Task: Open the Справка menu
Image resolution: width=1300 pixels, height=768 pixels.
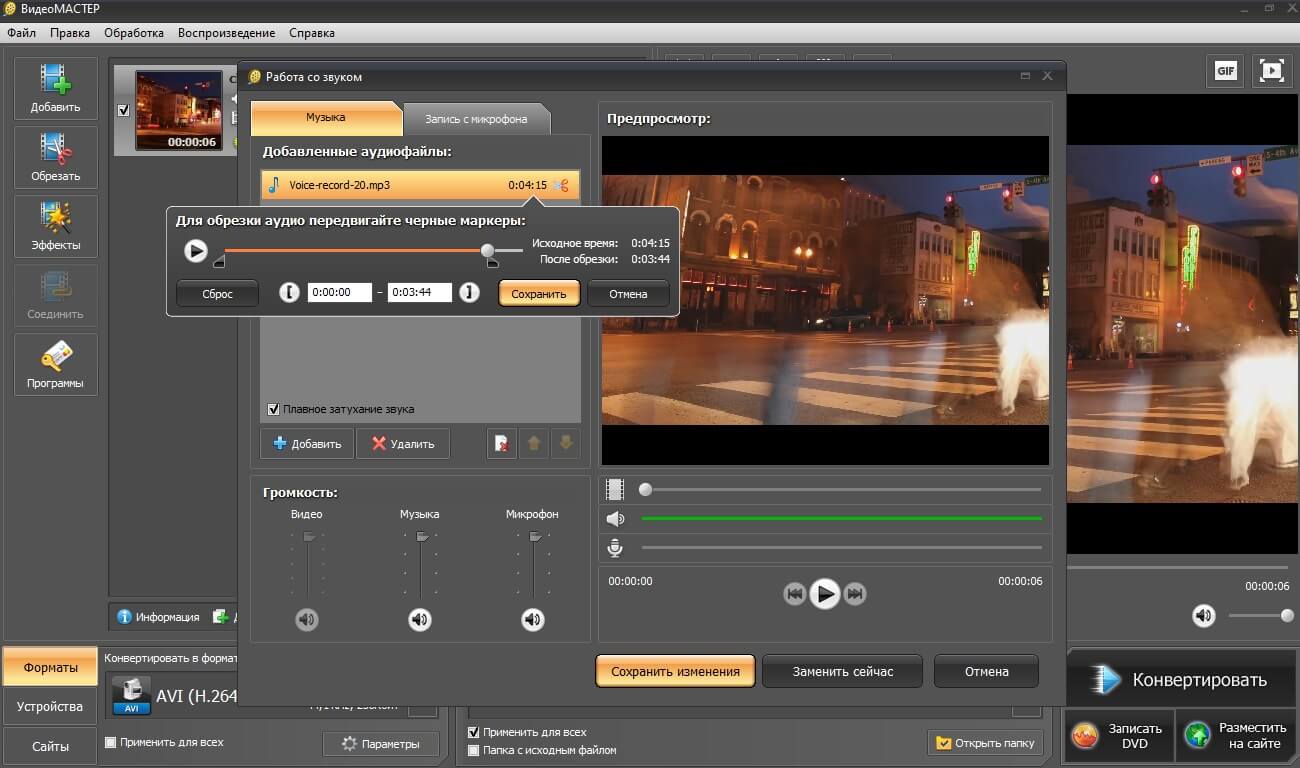Action: [312, 33]
